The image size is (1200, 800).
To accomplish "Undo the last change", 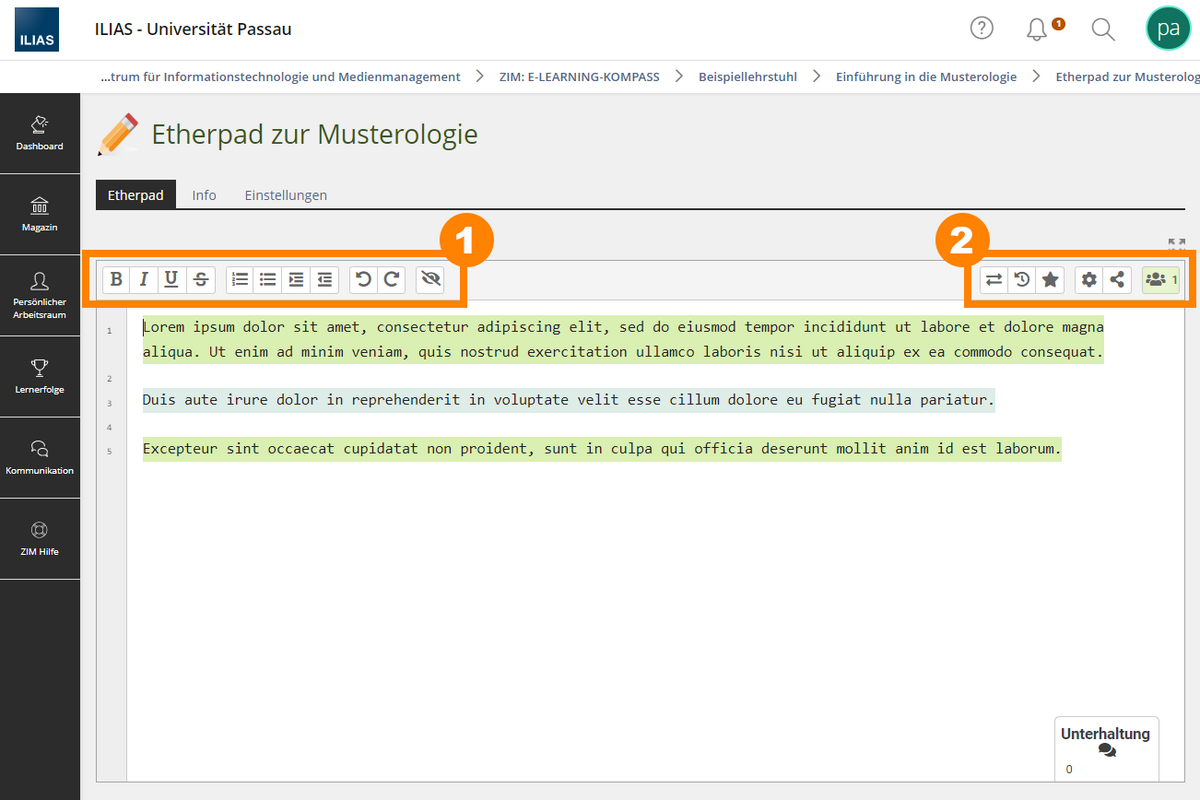I will (x=364, y=280).
